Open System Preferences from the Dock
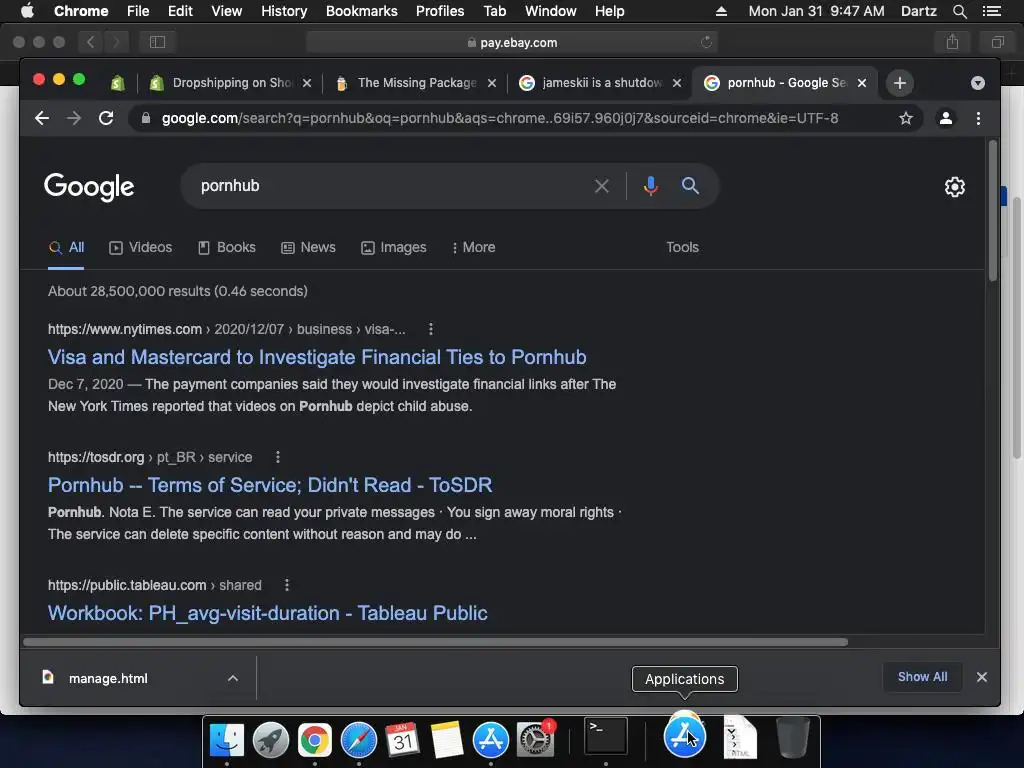The width and height of the screenshot is (1024, 768). pos(535,740)
